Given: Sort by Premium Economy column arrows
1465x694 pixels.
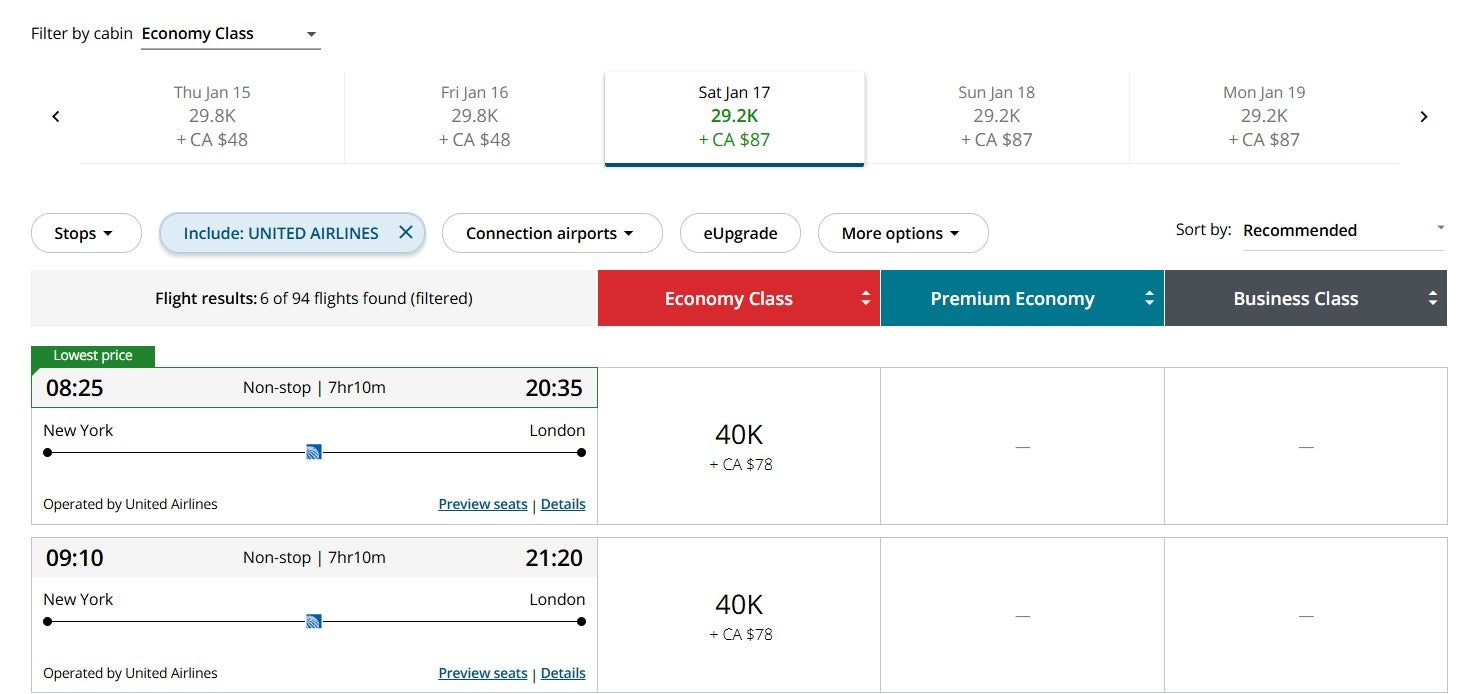Looking at the screenshot, I should (x=1149, y=298).
